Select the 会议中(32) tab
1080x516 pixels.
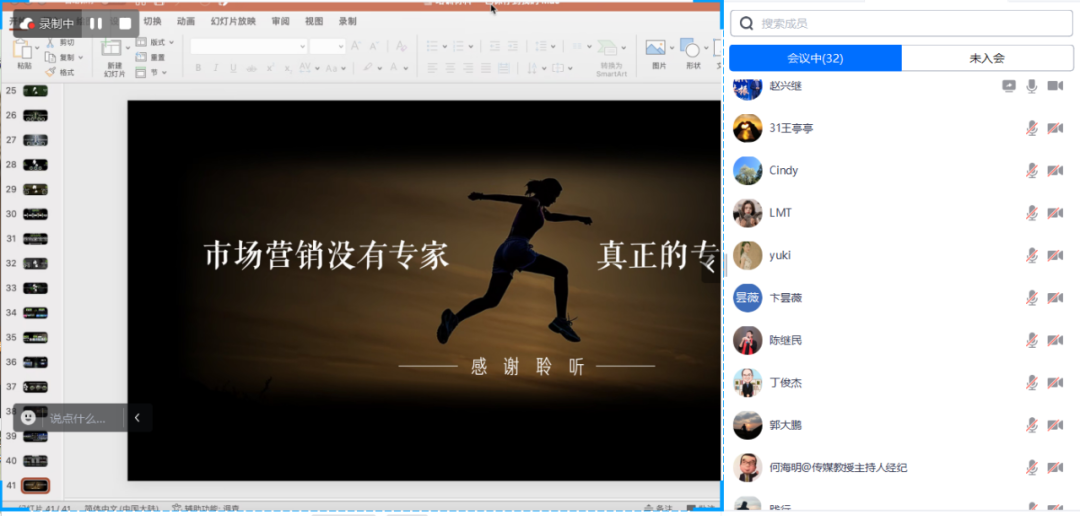(815, 59)
